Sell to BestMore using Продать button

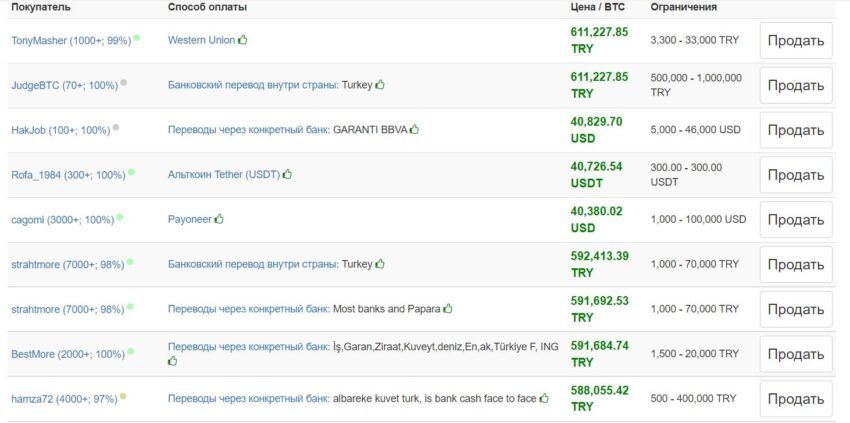[x=796, y=354]
